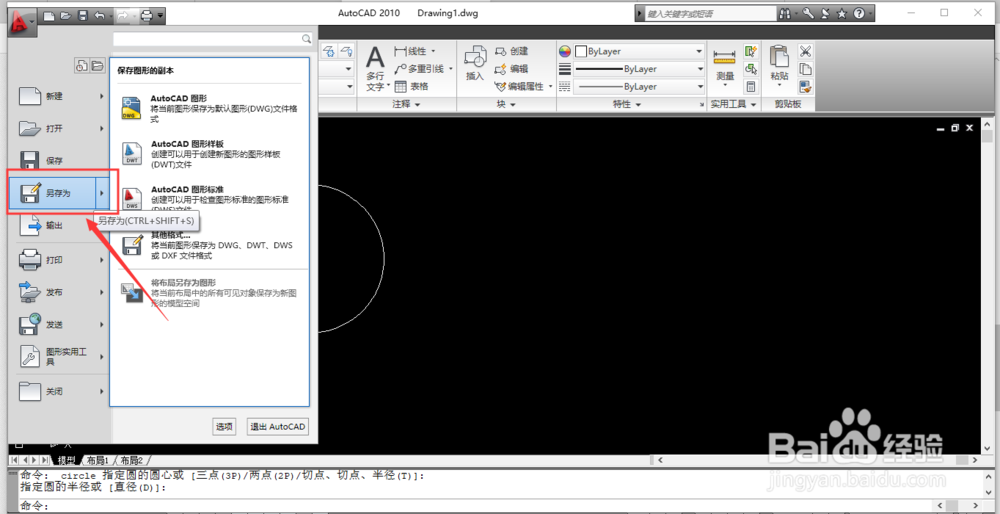Show recent documents icon in application menu

click(82, 65)
